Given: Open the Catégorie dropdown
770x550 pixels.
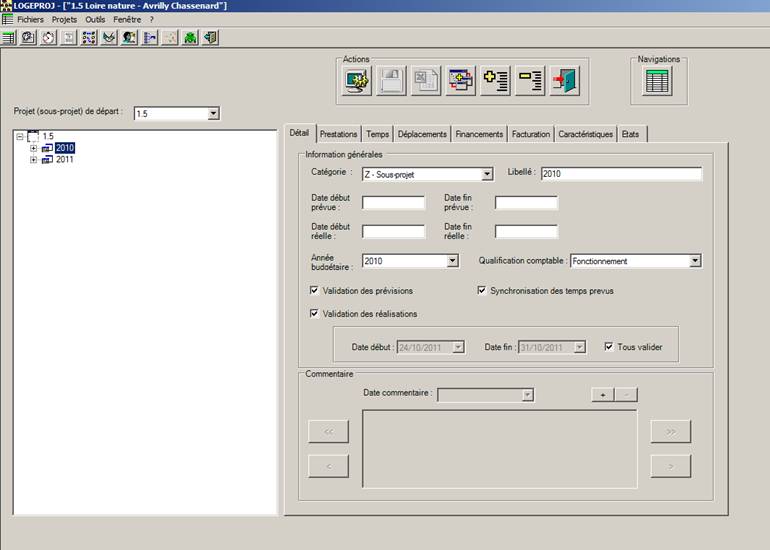Looking at the screenshot, I should (x=487, y=175).
